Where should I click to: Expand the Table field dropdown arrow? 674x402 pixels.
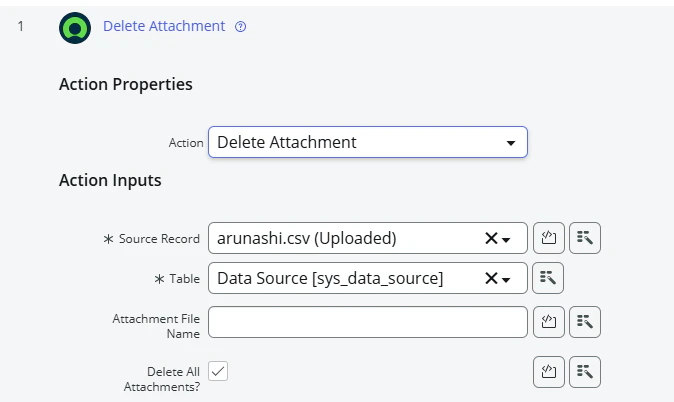[506, 279]
